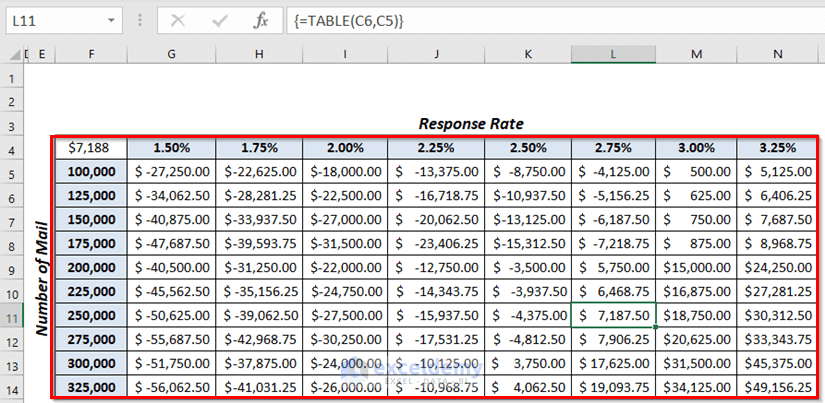The height and width of the screenshot is (403, 825).
Task: Select column F header
Action: coord(92,54)
